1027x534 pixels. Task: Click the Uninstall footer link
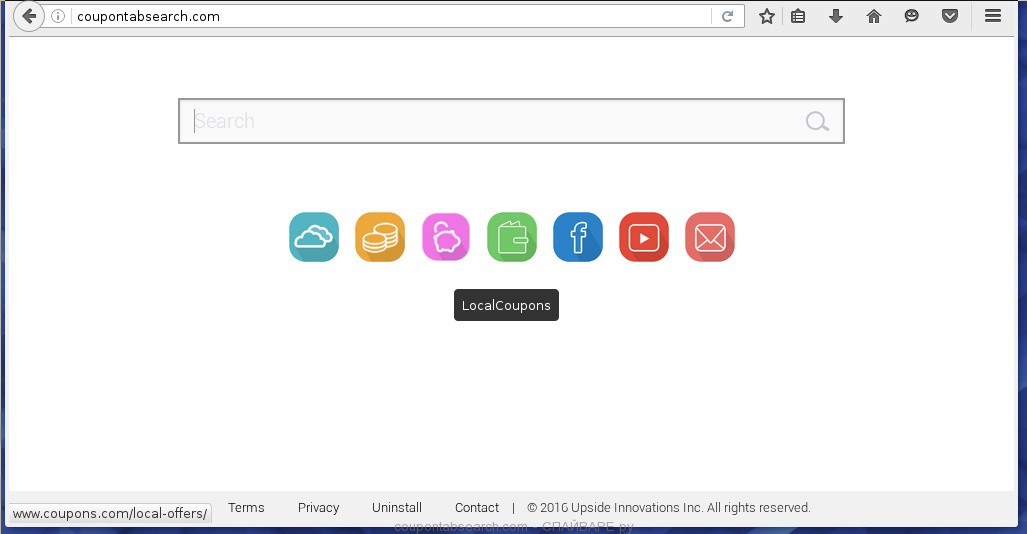click(397, 508)
